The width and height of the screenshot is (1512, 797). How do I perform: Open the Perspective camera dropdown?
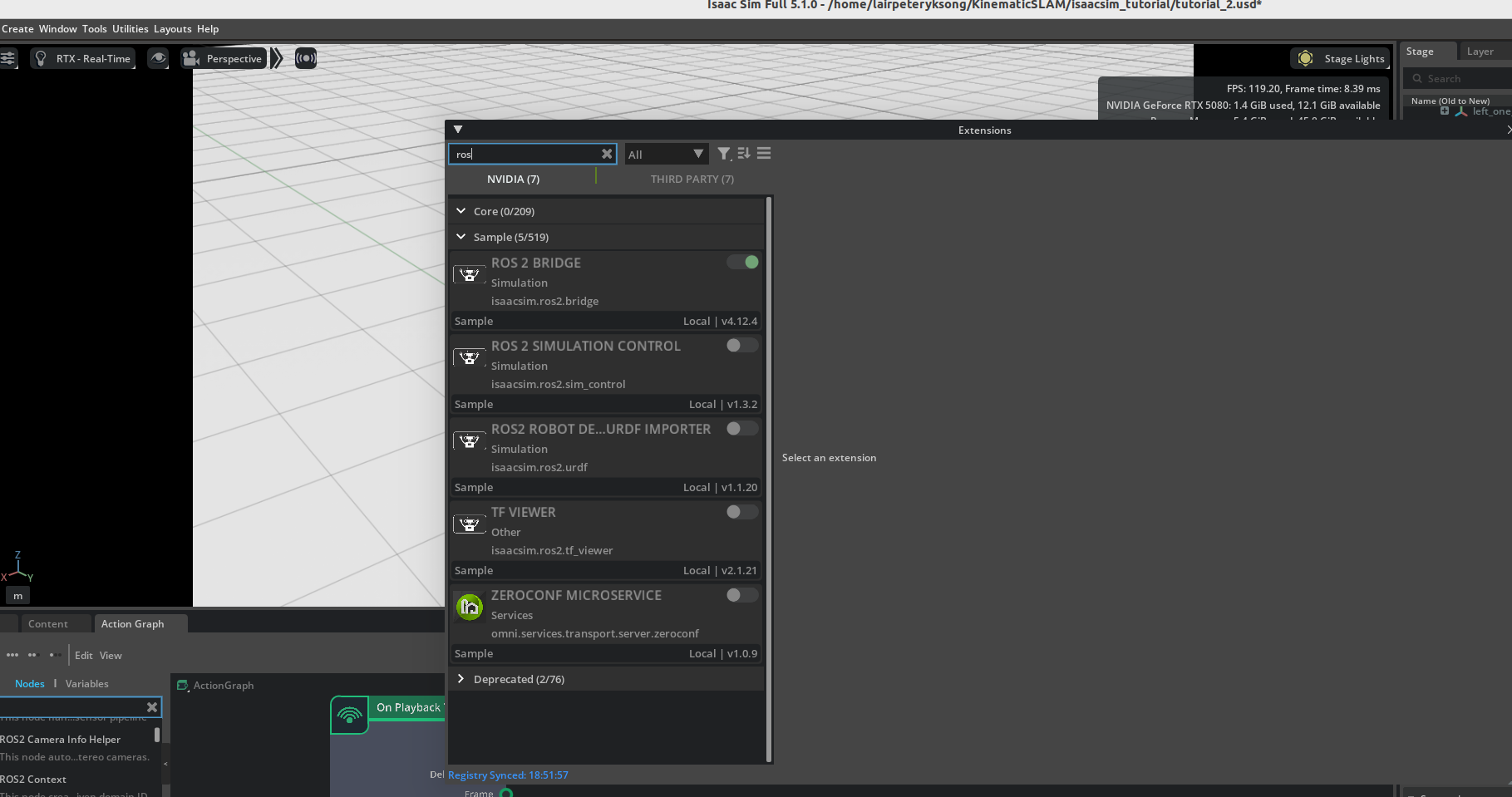[x=224, y=58]
